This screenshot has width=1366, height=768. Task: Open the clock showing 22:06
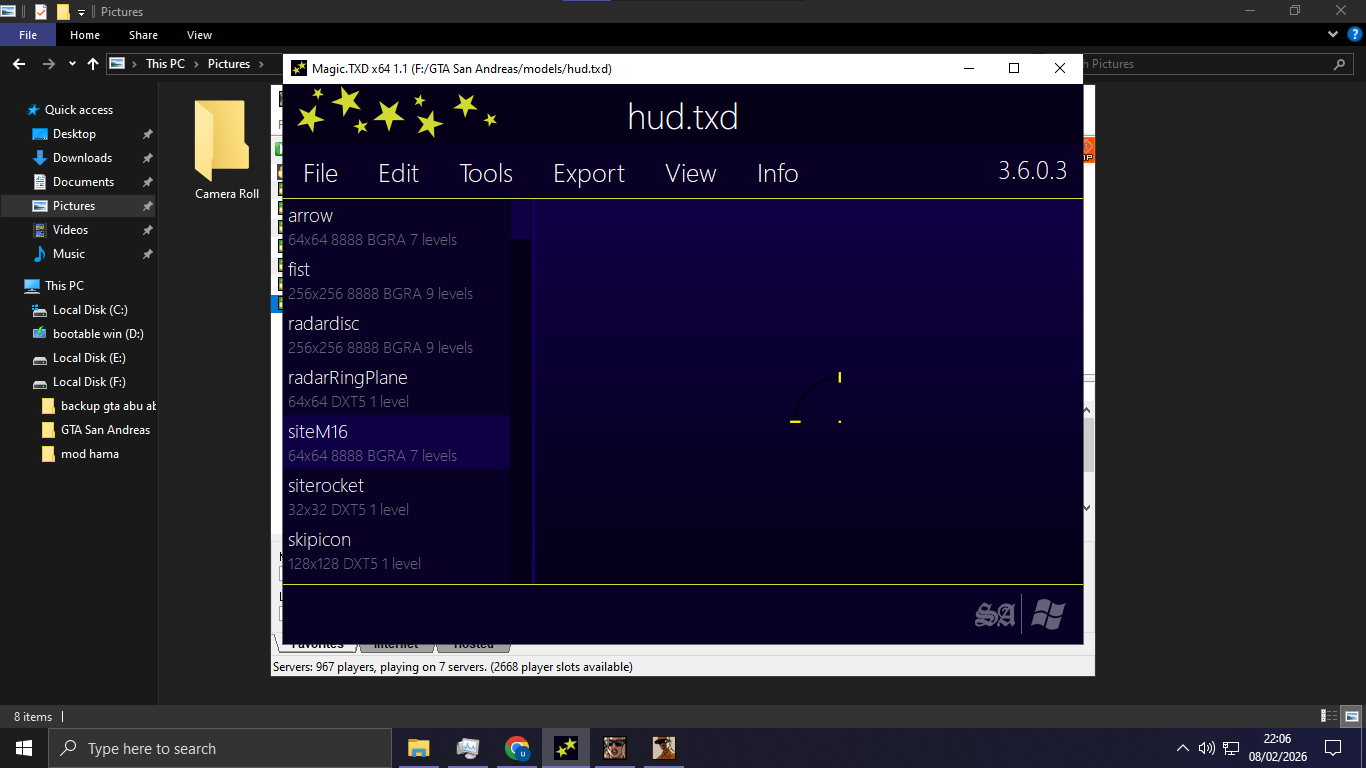coord(1277,748)
